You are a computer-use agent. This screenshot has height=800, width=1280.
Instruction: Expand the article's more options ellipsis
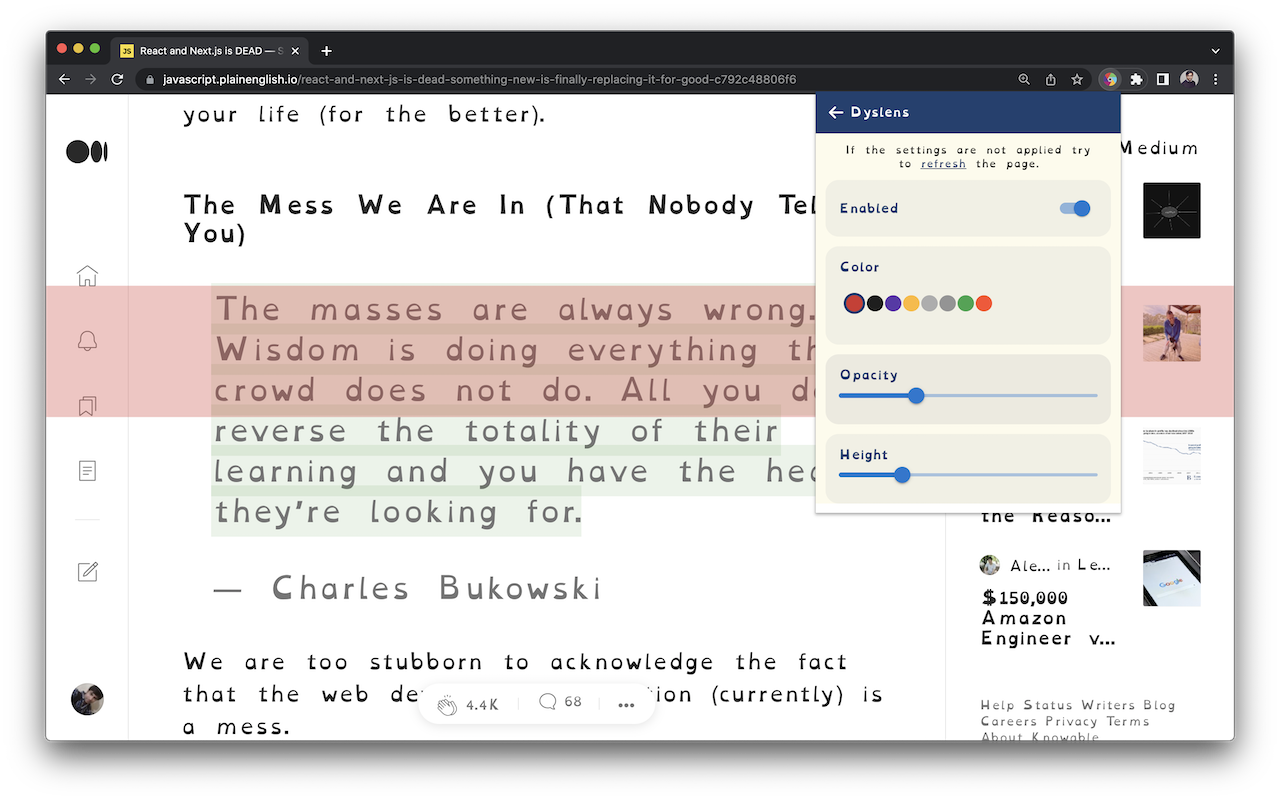[626, 704]
